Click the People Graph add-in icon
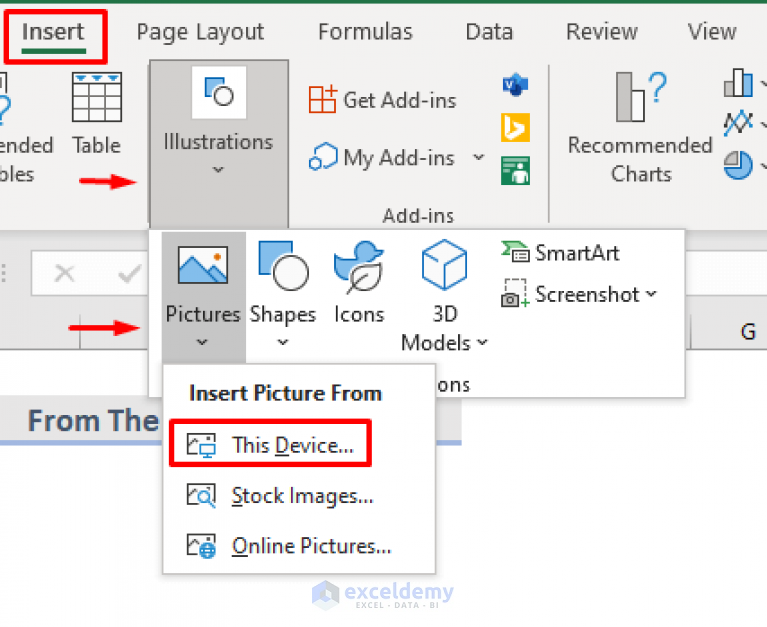 515,170
